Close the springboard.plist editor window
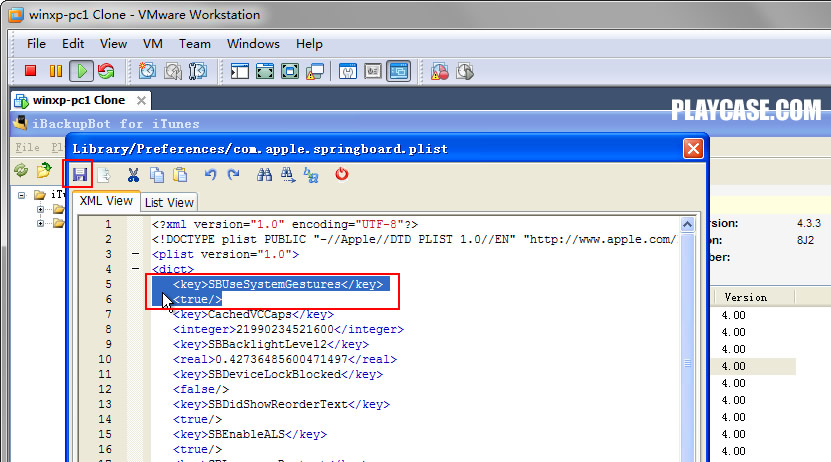The height and width of the screenshot is (462, 831). pos(693,149)
